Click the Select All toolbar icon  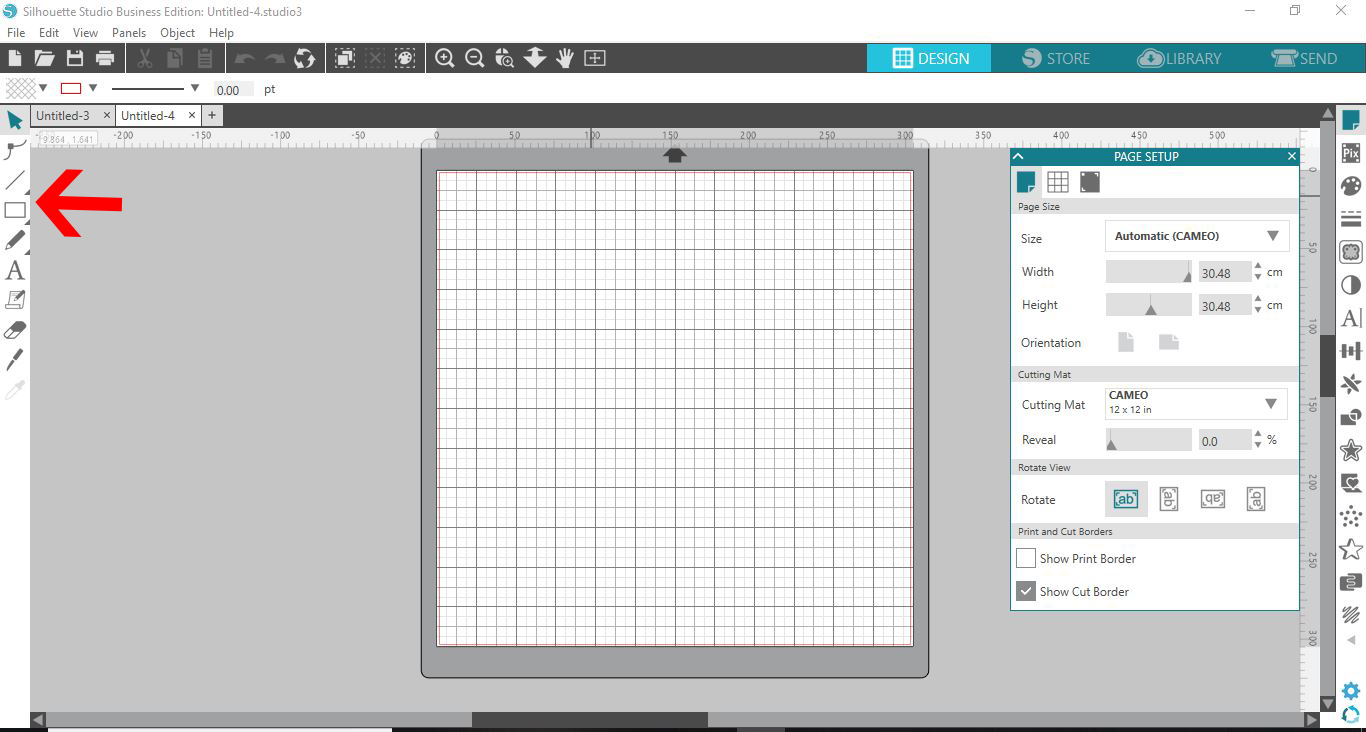(345, 58)
